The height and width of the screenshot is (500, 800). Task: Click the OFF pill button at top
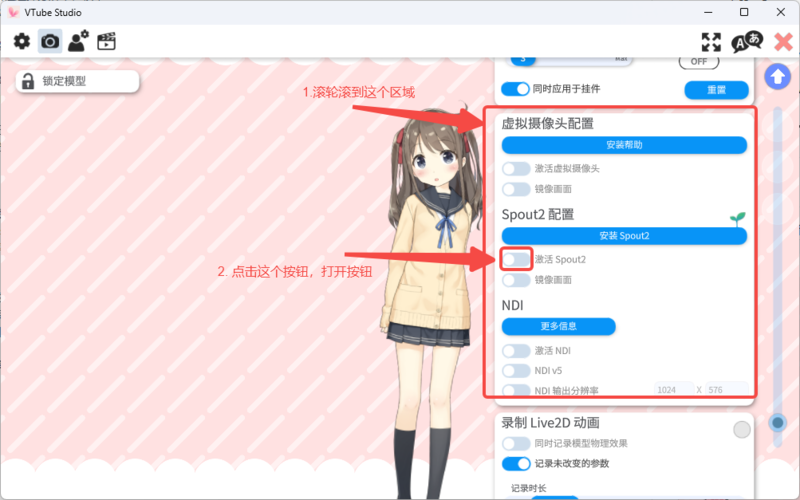click(x=698, y=62)
